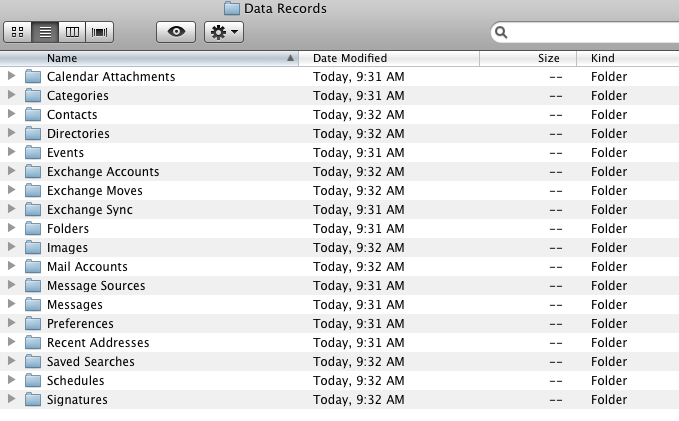Viewport: 679px width, 421px height.
Task: Click the Exchange Moves folder icon
Action: (33, 191)
